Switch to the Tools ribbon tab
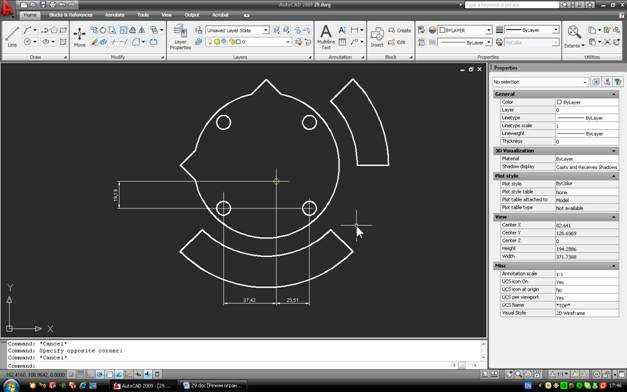Image resolution: width=627 pixels, height=392 pixels. coord(143,15)
